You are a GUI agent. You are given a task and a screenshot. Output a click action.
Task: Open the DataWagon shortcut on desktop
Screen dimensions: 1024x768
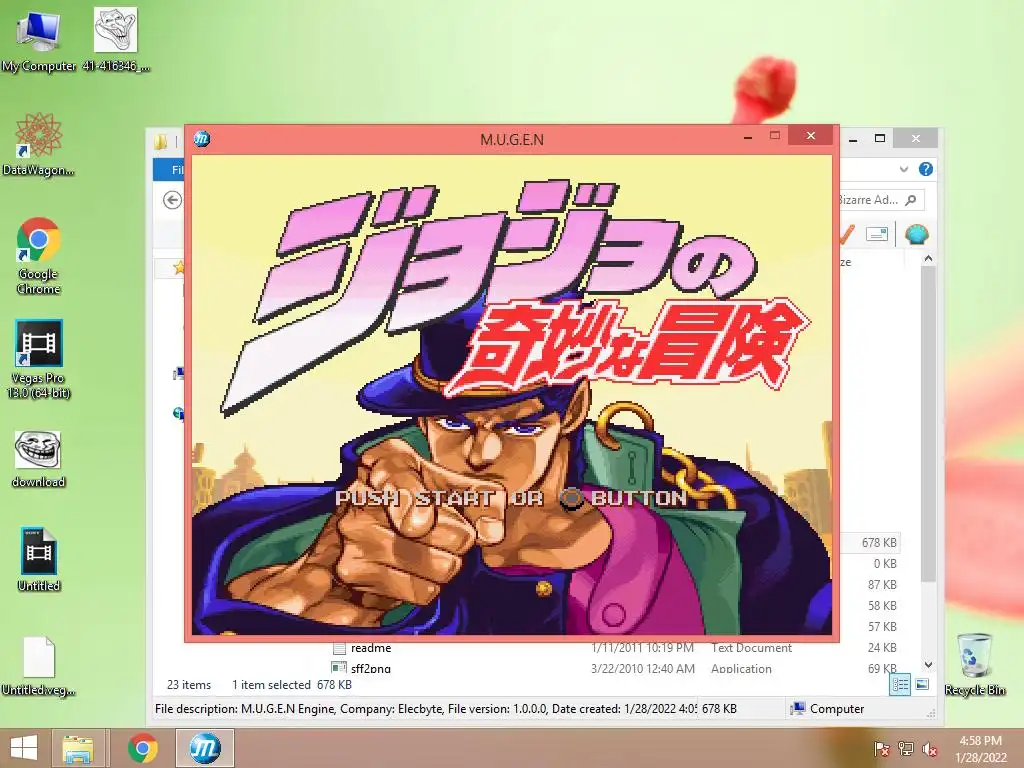[38, 144]
